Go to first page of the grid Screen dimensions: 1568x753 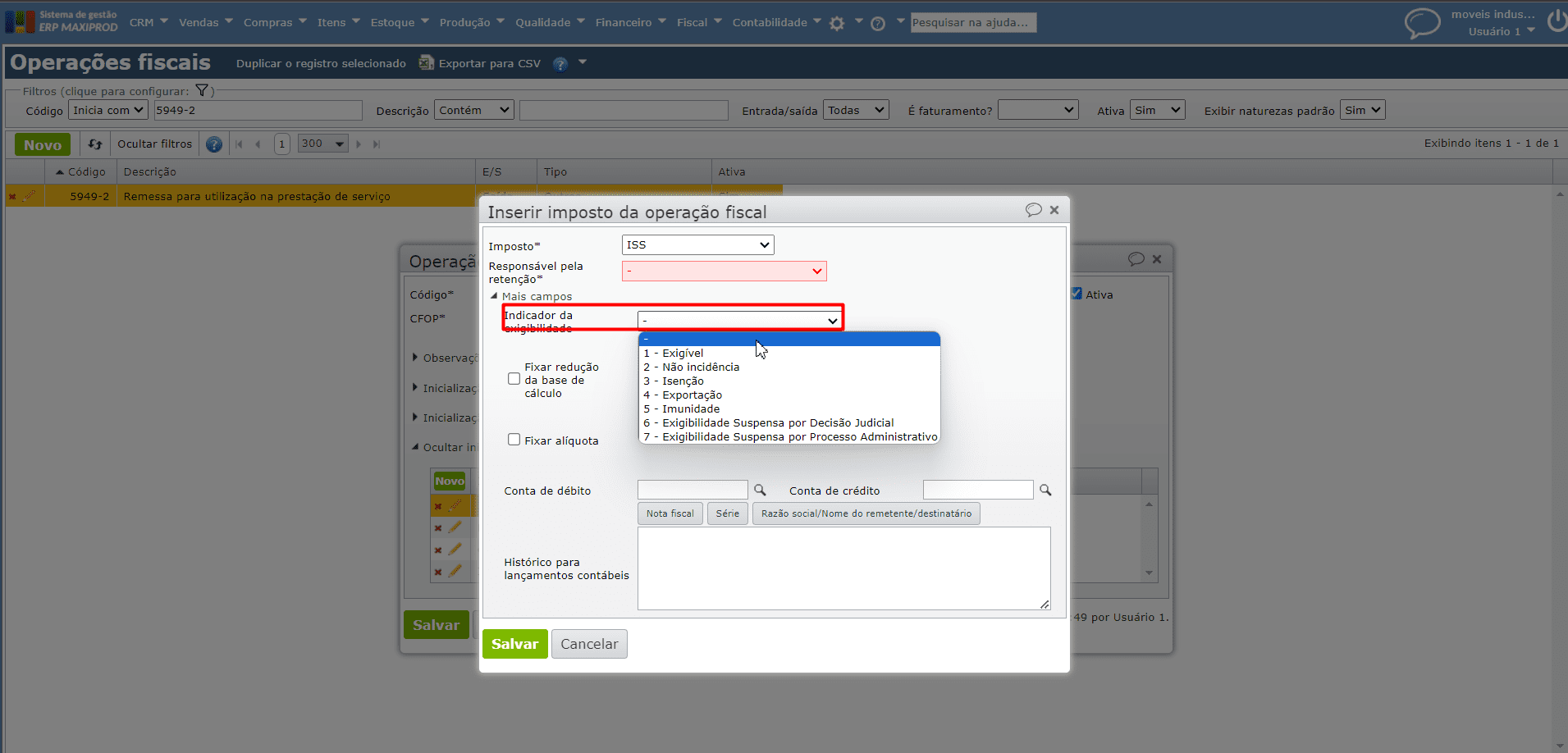point(239,144)
